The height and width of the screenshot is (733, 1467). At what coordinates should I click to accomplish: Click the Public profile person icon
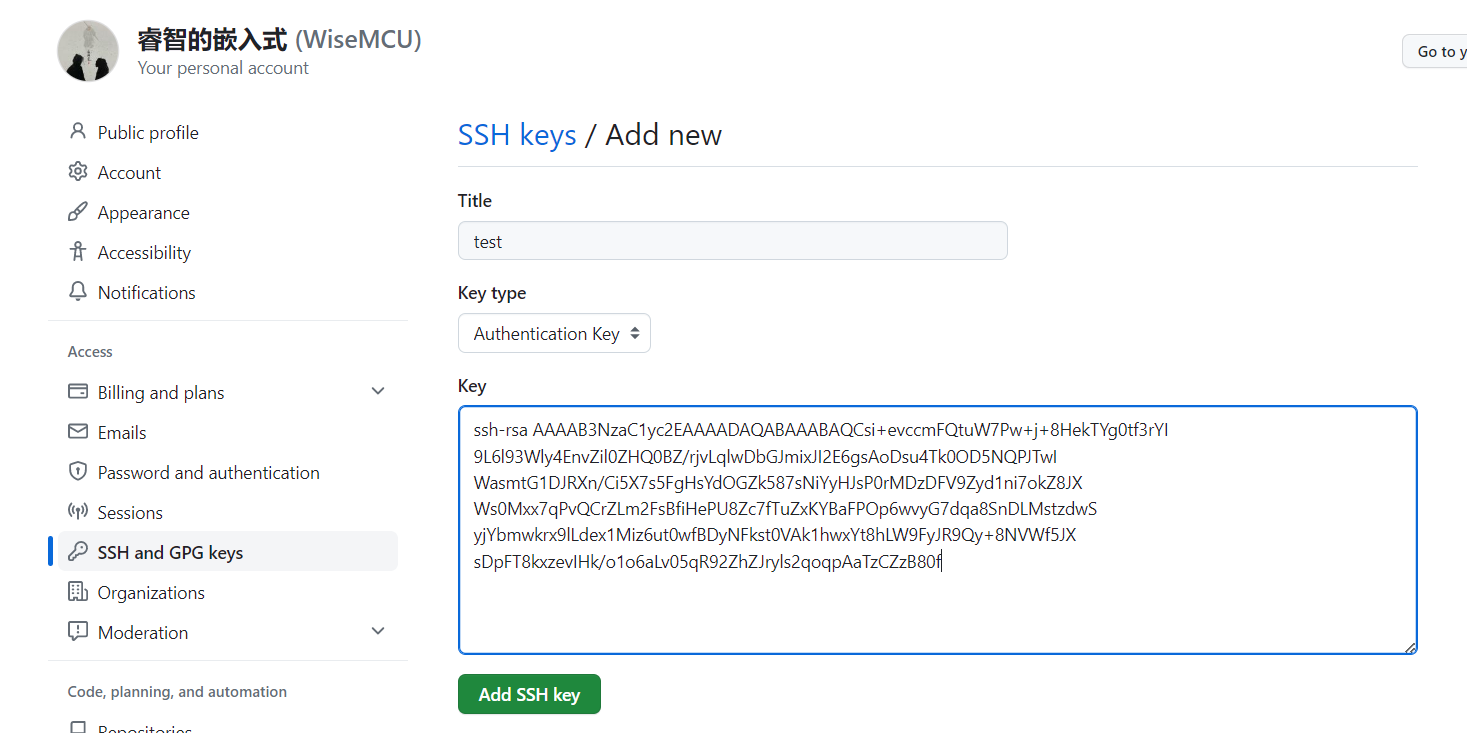(77, 132)
